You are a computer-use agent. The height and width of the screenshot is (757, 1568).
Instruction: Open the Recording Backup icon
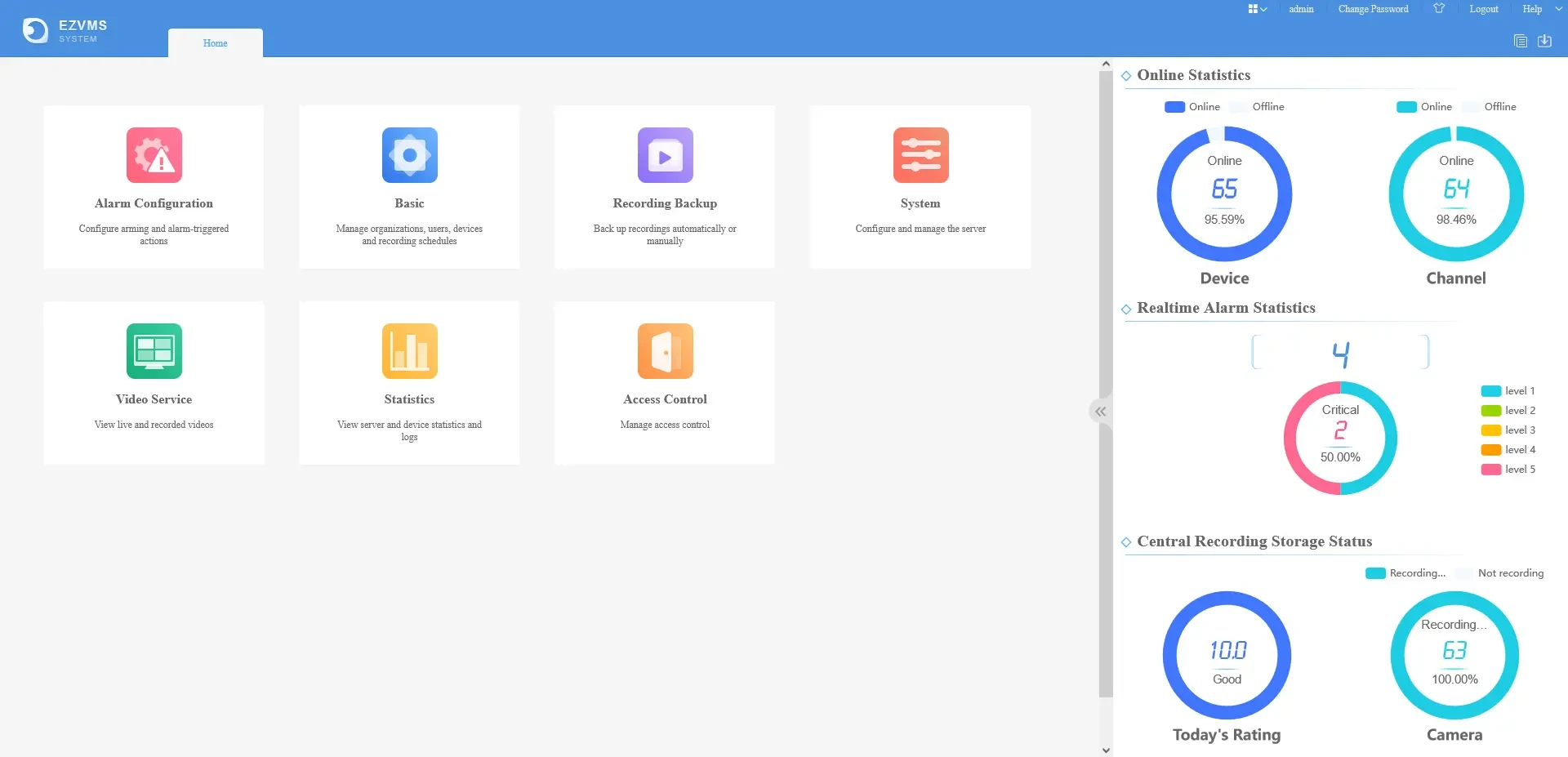665,155
